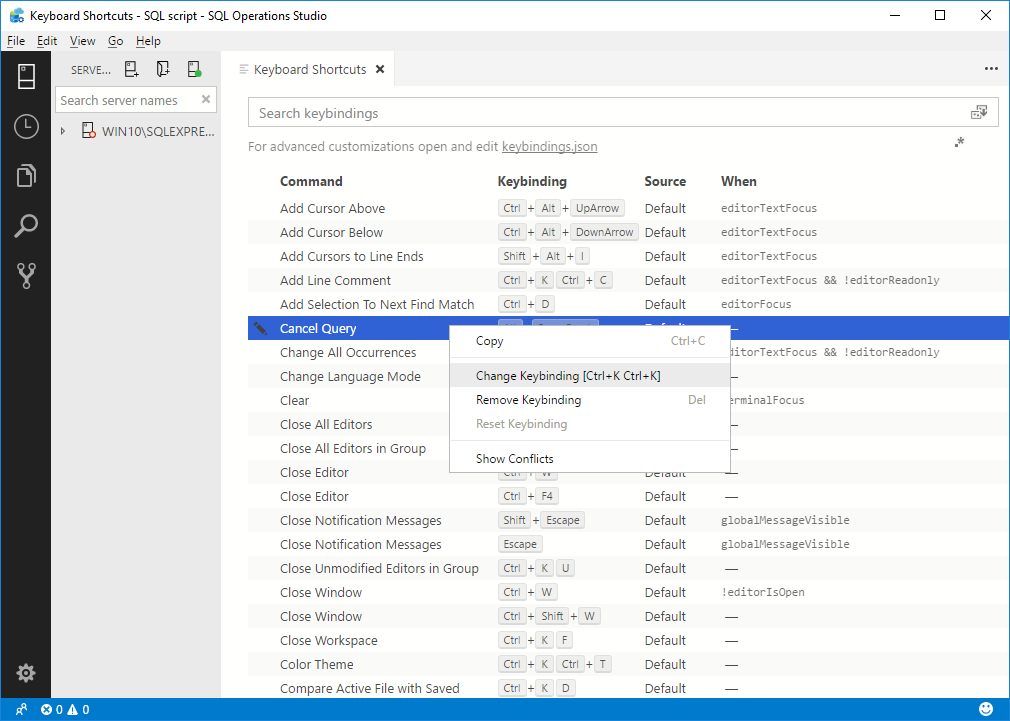Select Show Conflicts in the context menu

[514, 459]
